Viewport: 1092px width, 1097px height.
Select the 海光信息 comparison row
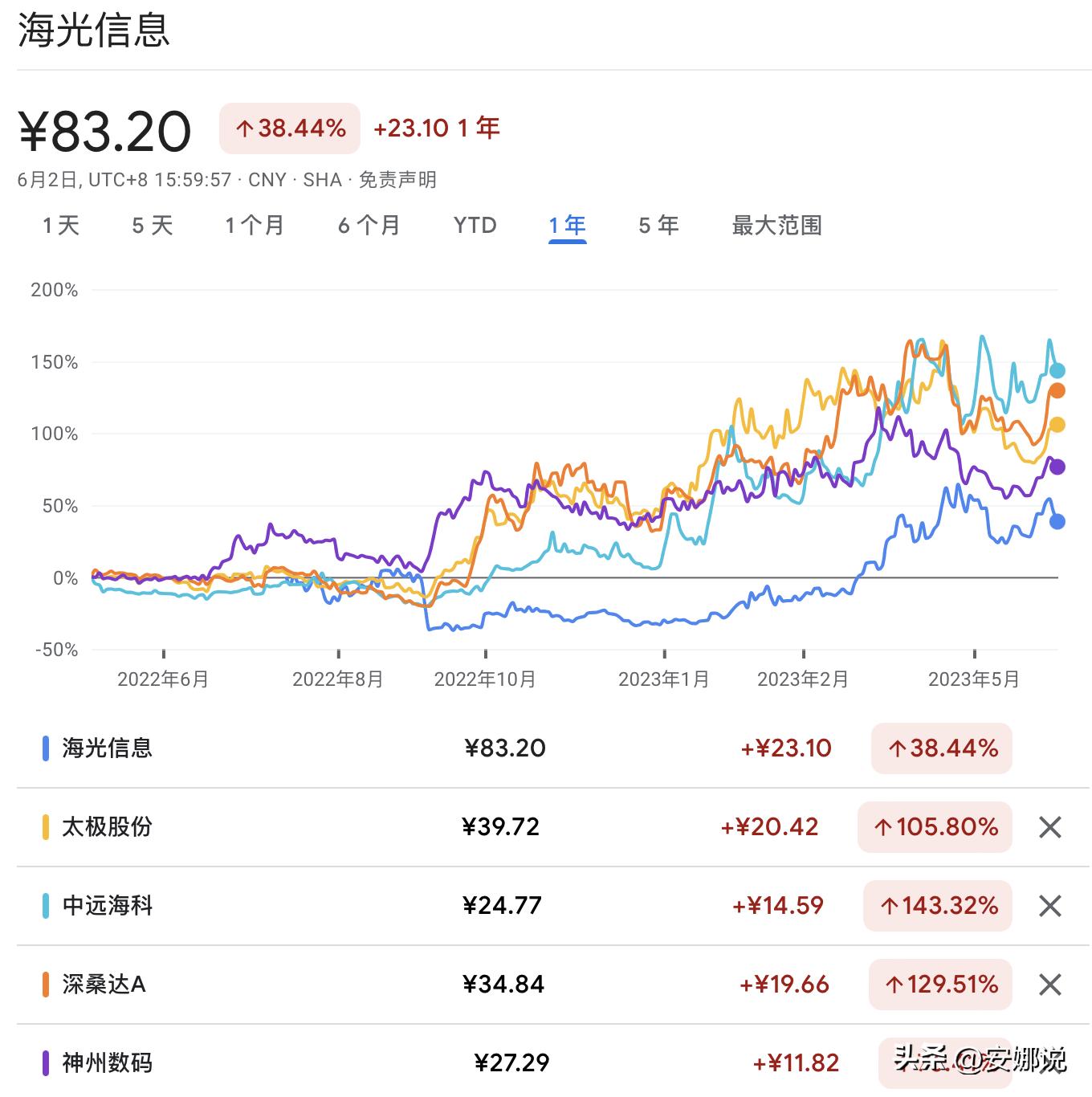click(321, 748)
